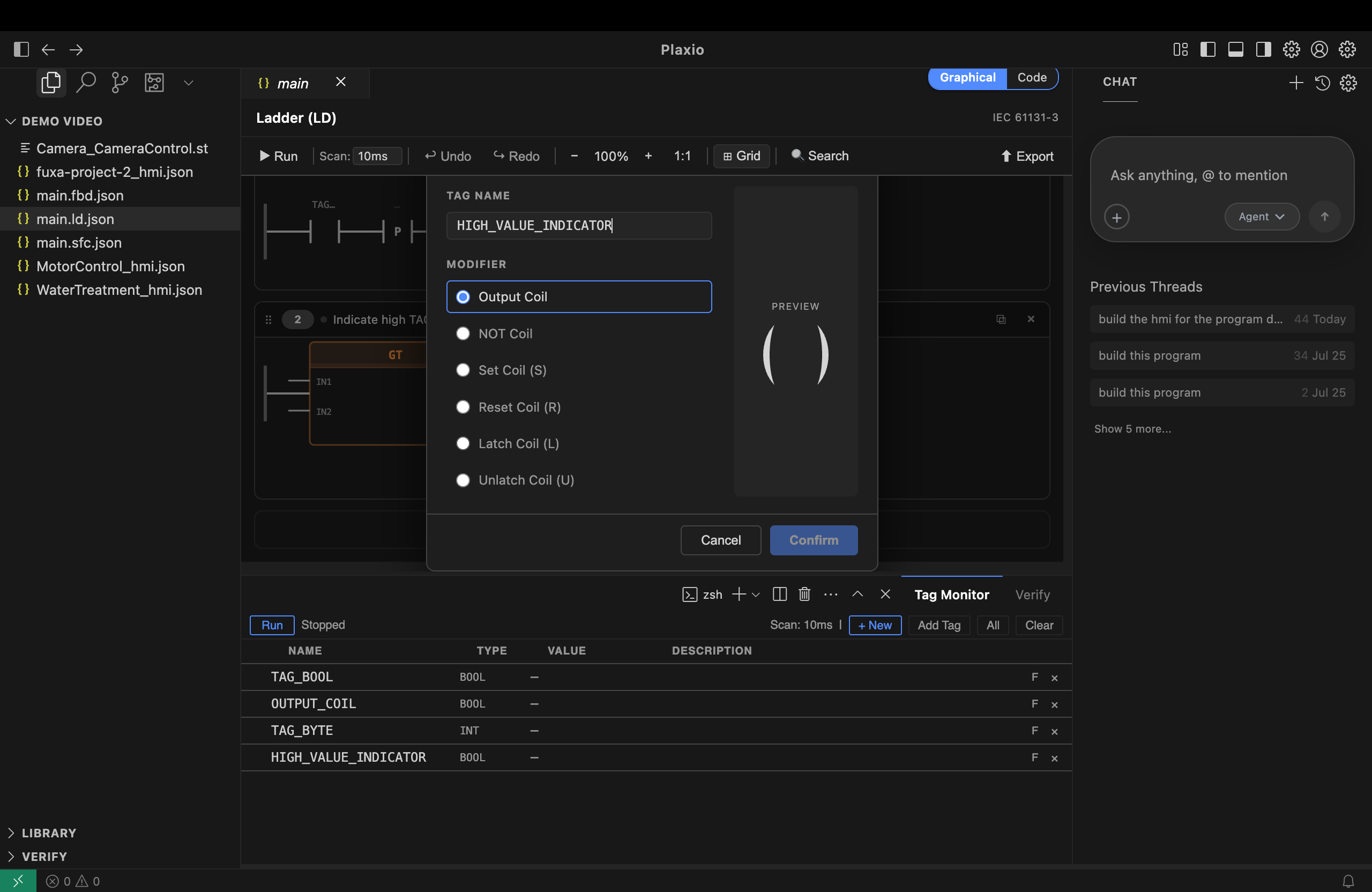Open the CHAT panel tab
The image size is (1372, 892).
[x=1120, y=82]
